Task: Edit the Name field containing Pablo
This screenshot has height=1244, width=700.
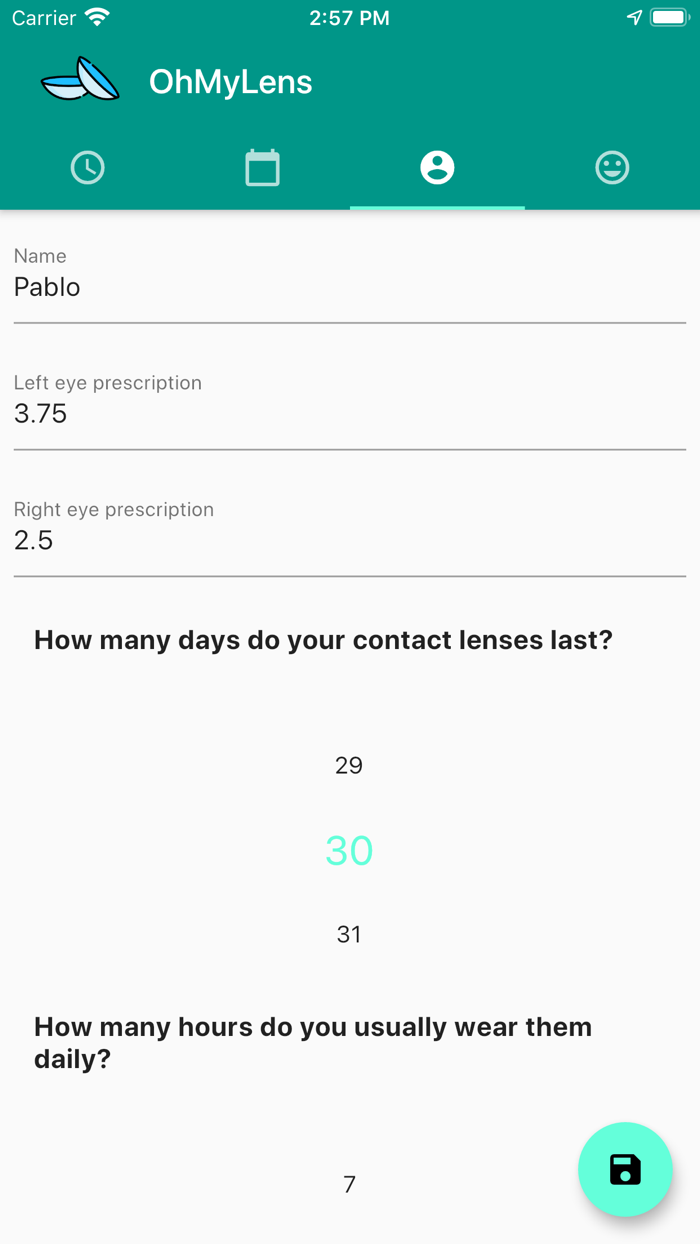Action: [349, 287]
